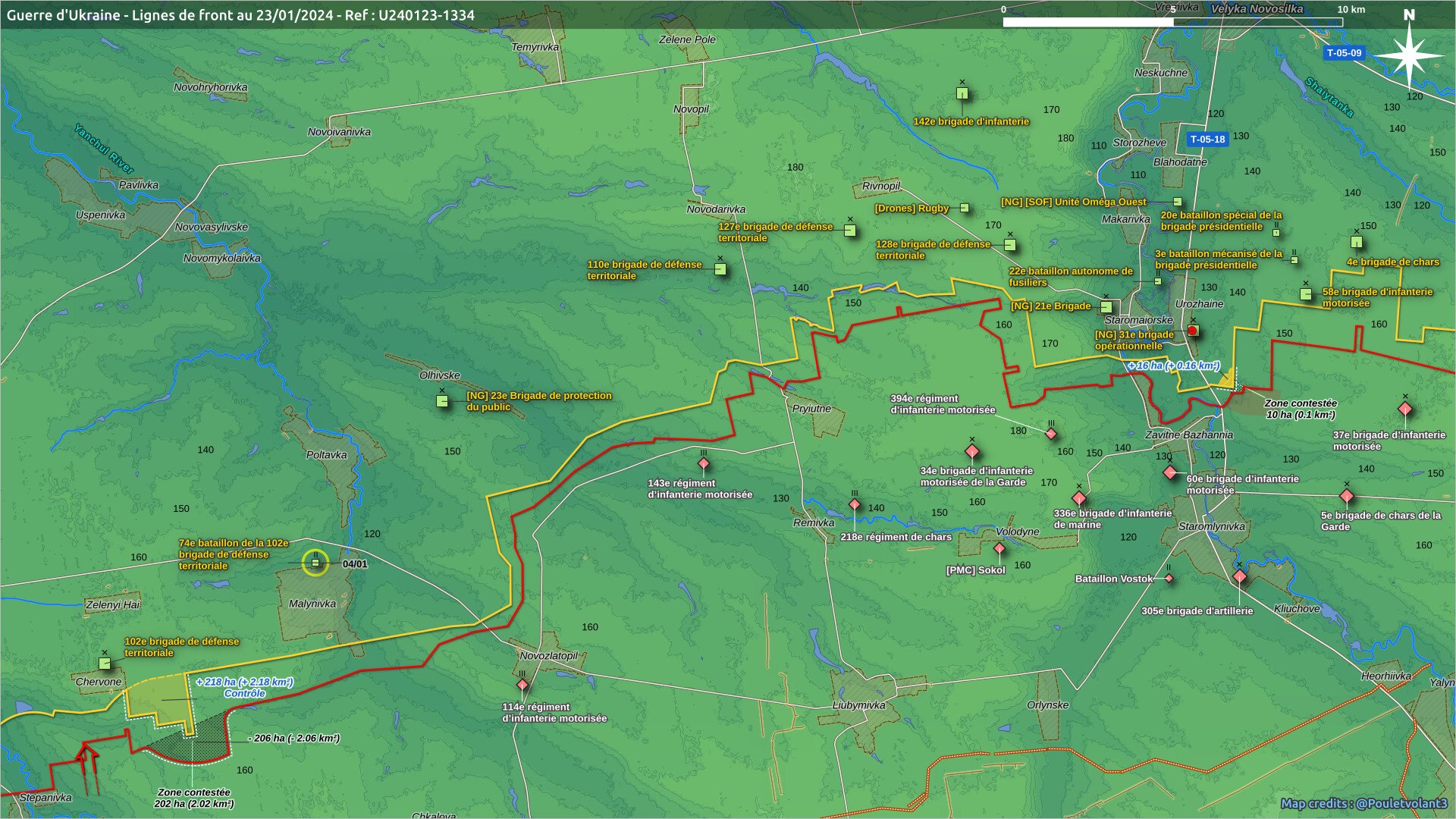Viewport: 1456px width, 819px height.
Task: Click the Liubymivka village label
Action: coord(859,705)
